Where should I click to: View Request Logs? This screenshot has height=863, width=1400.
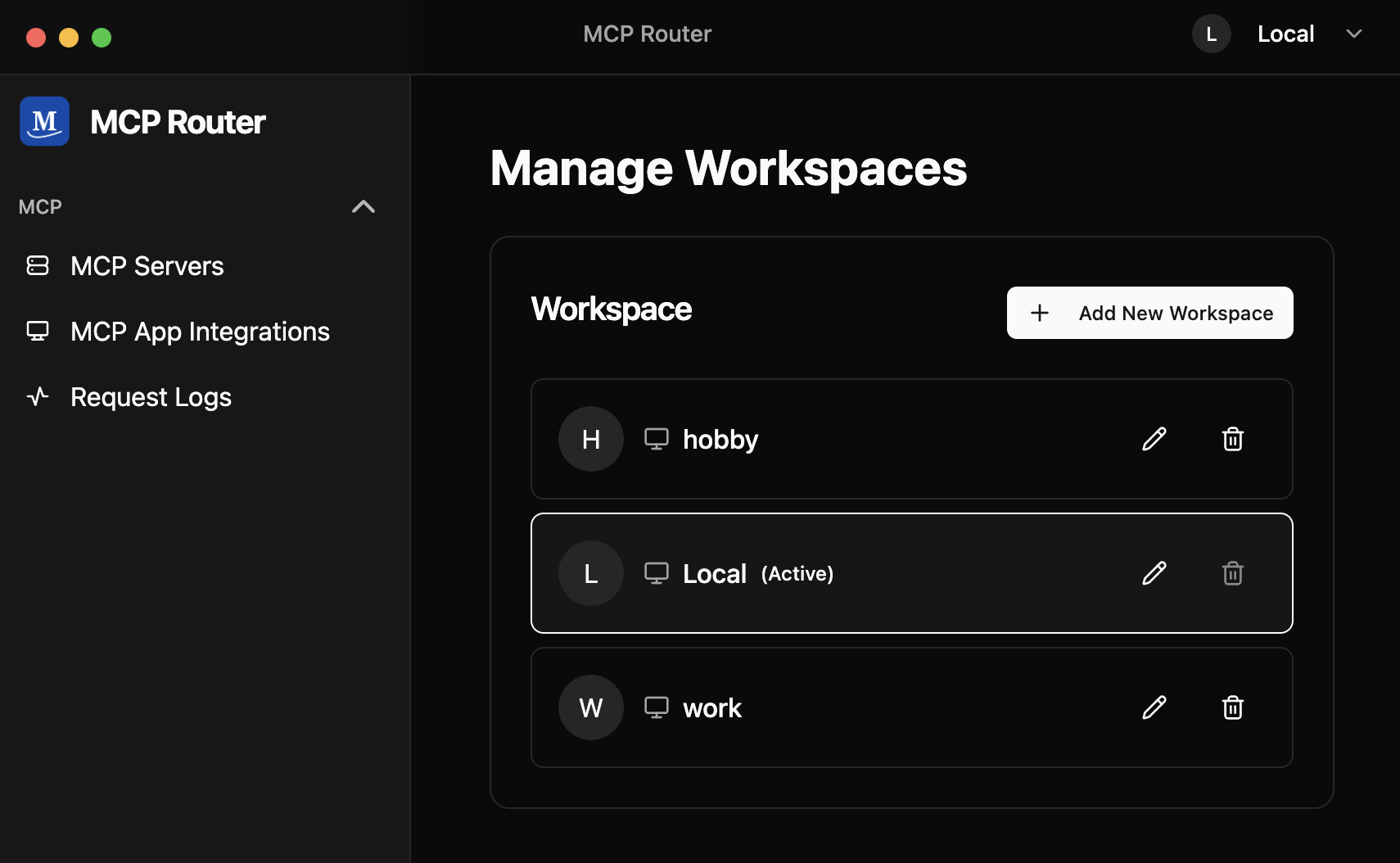151,397
